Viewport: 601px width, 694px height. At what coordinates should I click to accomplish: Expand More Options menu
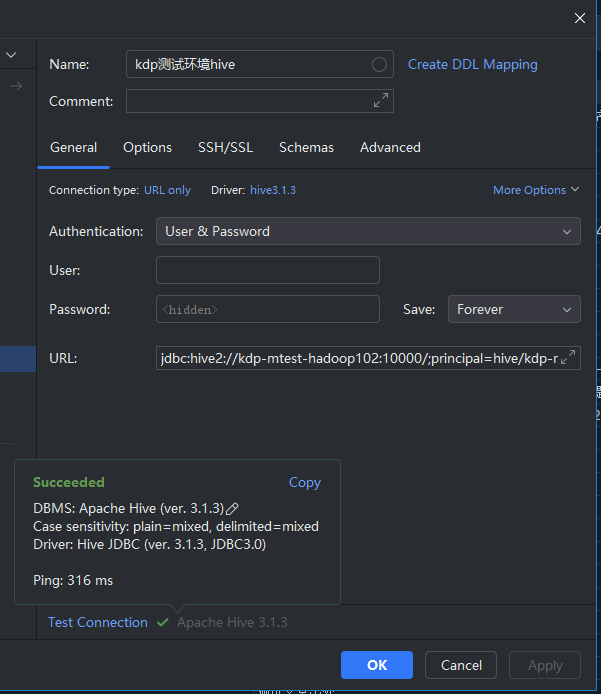pos(536,190)
